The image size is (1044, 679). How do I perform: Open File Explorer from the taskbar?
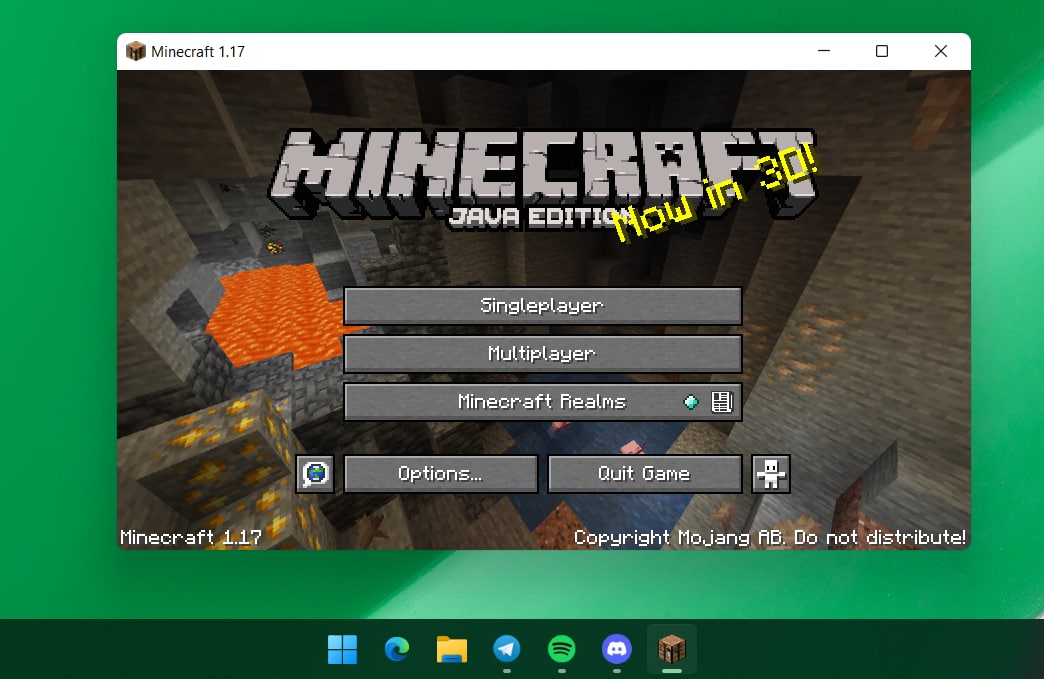pos(452,649)
